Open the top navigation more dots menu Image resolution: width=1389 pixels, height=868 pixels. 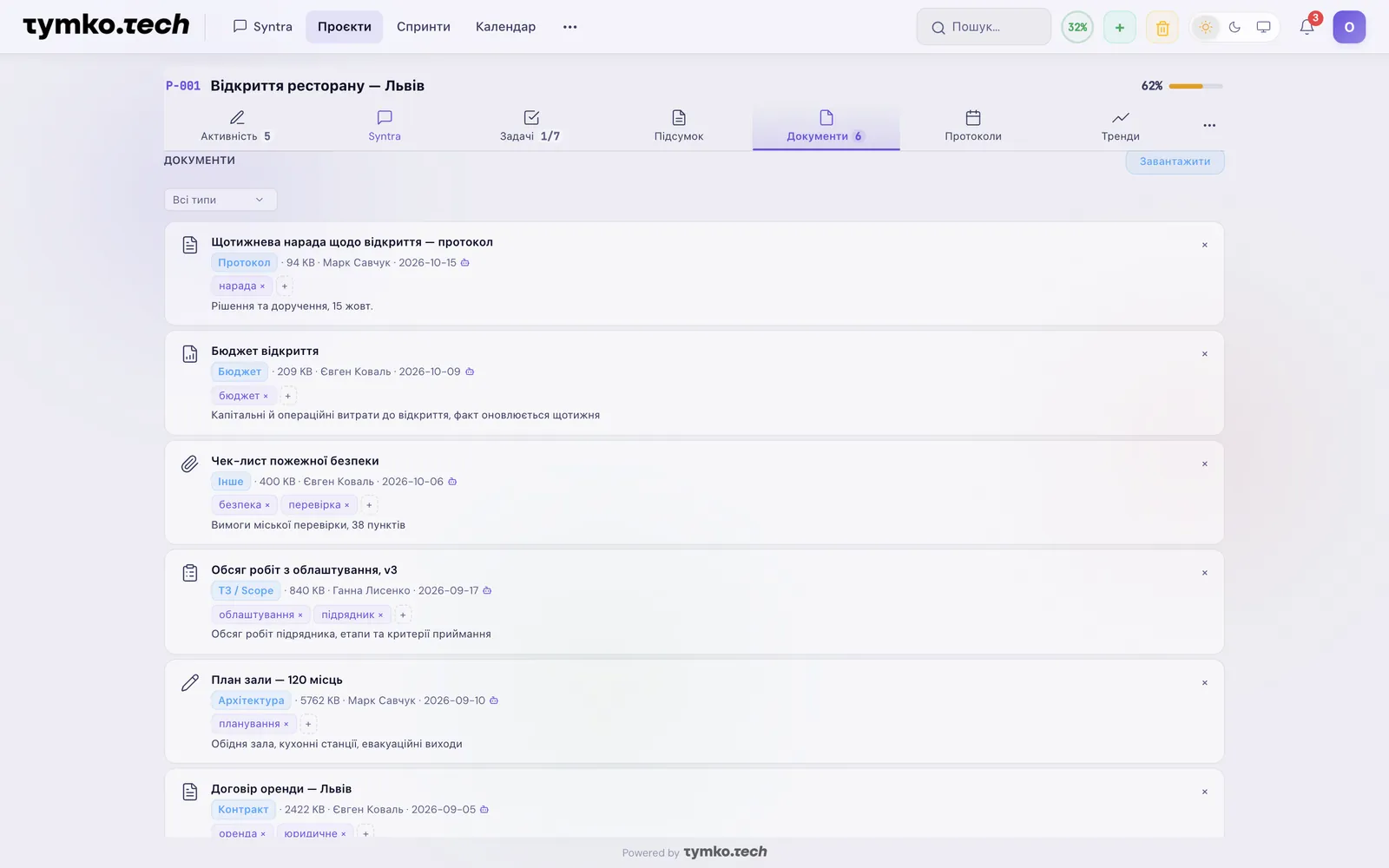(569, 27)
